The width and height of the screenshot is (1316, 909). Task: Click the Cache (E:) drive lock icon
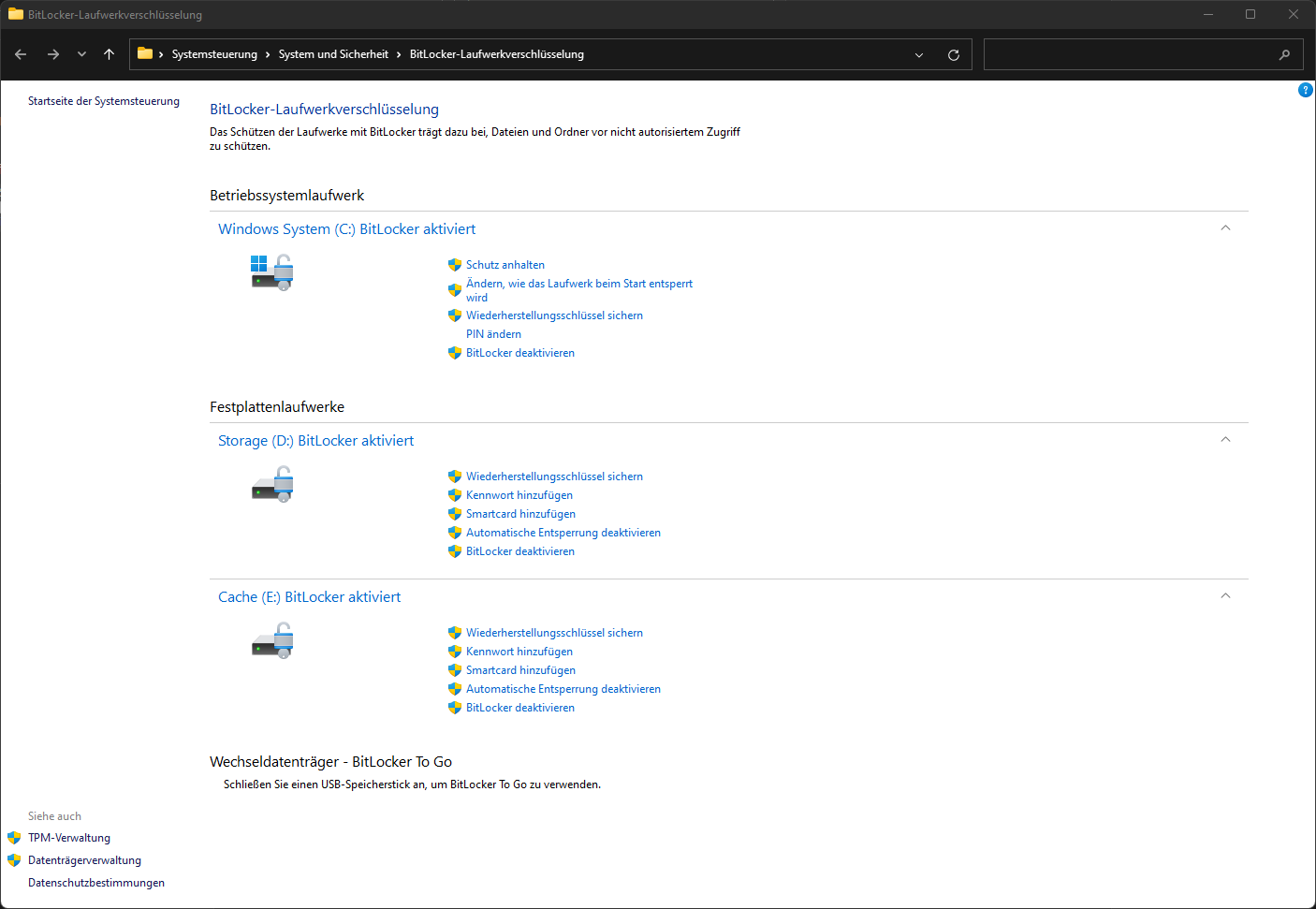pos(272,641)
